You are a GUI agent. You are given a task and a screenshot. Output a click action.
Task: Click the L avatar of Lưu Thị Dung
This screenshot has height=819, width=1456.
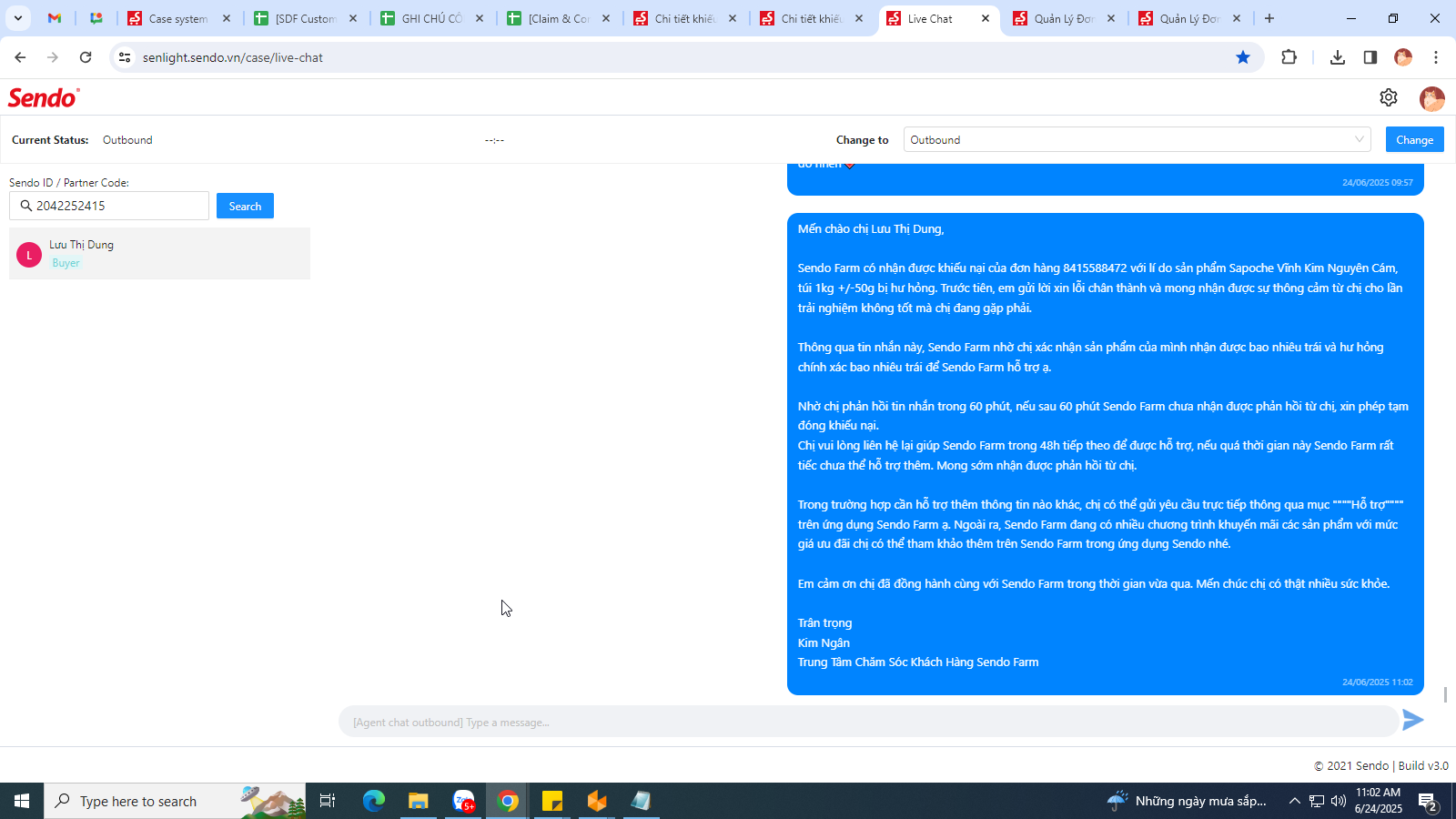coord(29,255)
